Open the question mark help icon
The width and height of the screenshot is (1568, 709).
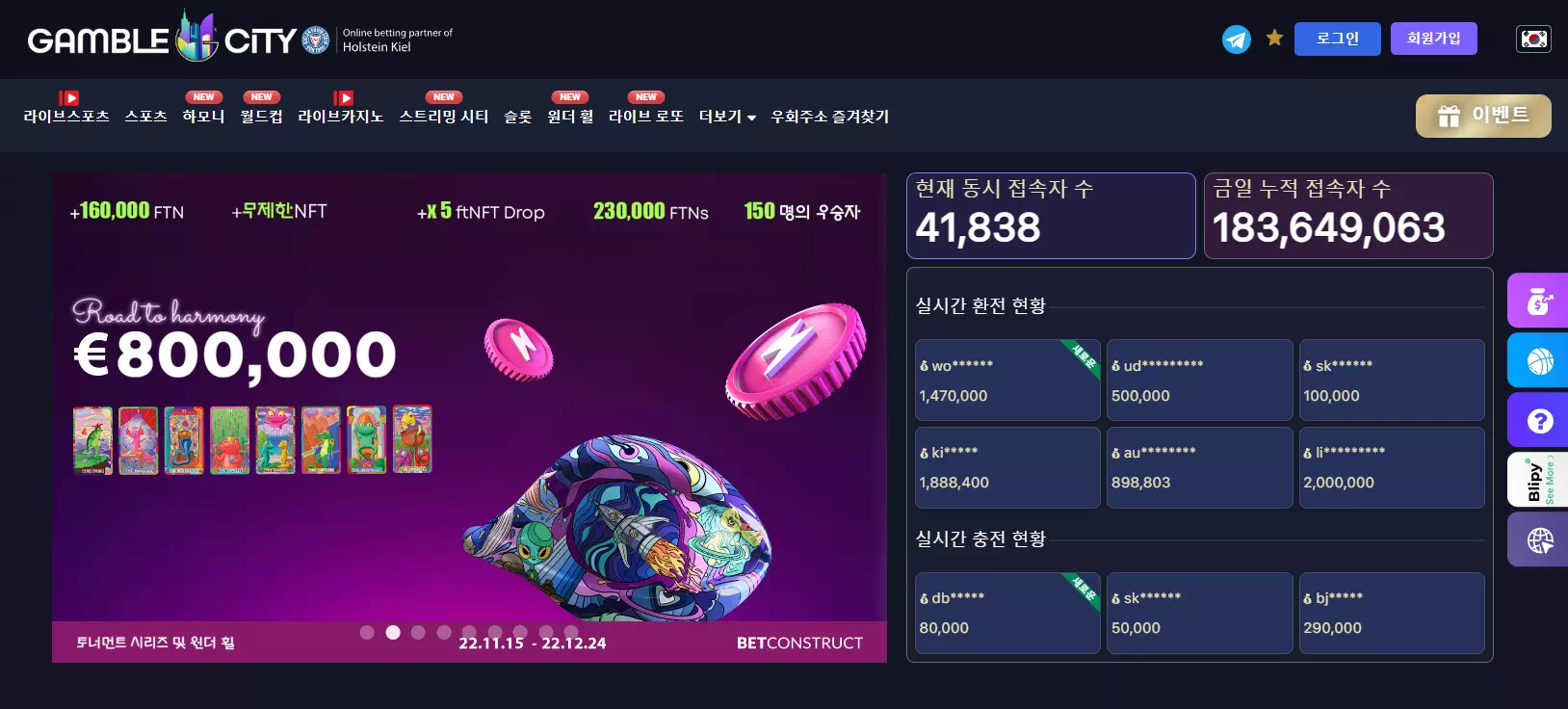click(x=1538, y=420)
